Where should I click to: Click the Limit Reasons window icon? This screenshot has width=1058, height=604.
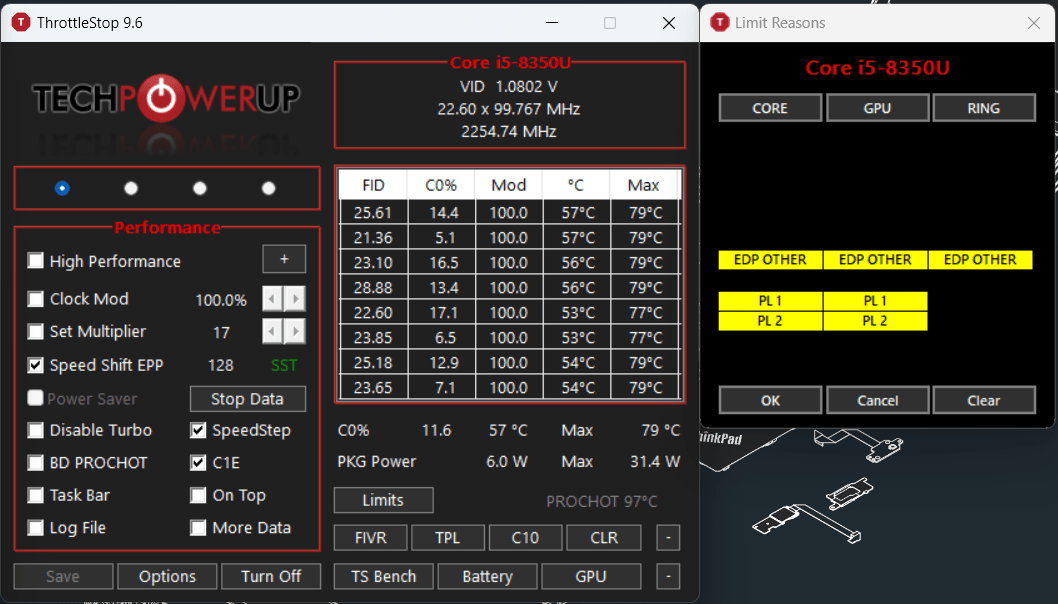[x=719, y=22]
